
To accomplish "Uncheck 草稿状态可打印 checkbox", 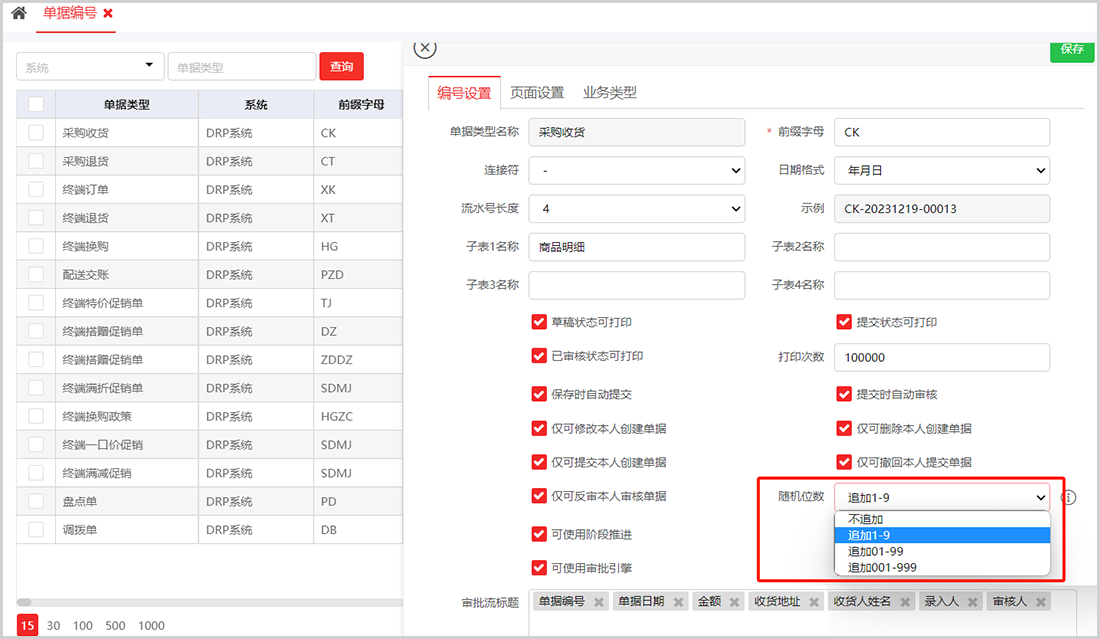I will (x=539, y=322).
